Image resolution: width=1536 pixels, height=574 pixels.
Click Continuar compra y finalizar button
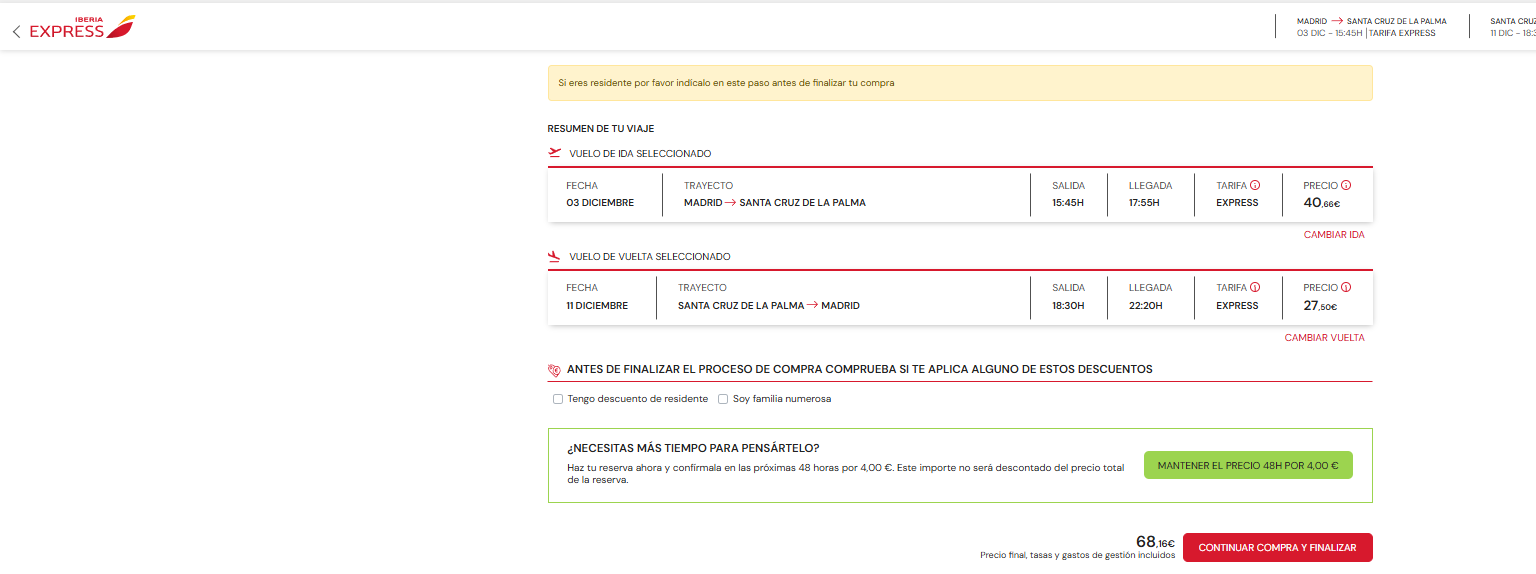click(1277, 548)
